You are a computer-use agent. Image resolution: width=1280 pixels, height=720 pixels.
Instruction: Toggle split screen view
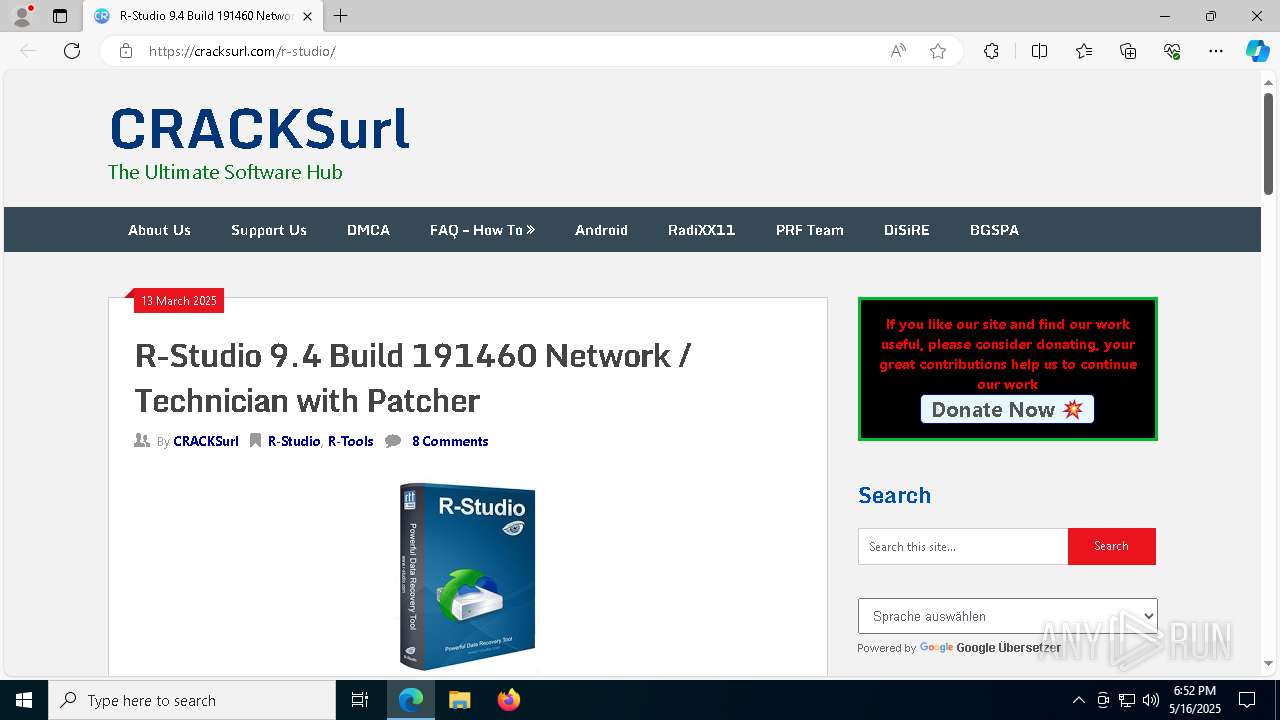point(1039,51)
